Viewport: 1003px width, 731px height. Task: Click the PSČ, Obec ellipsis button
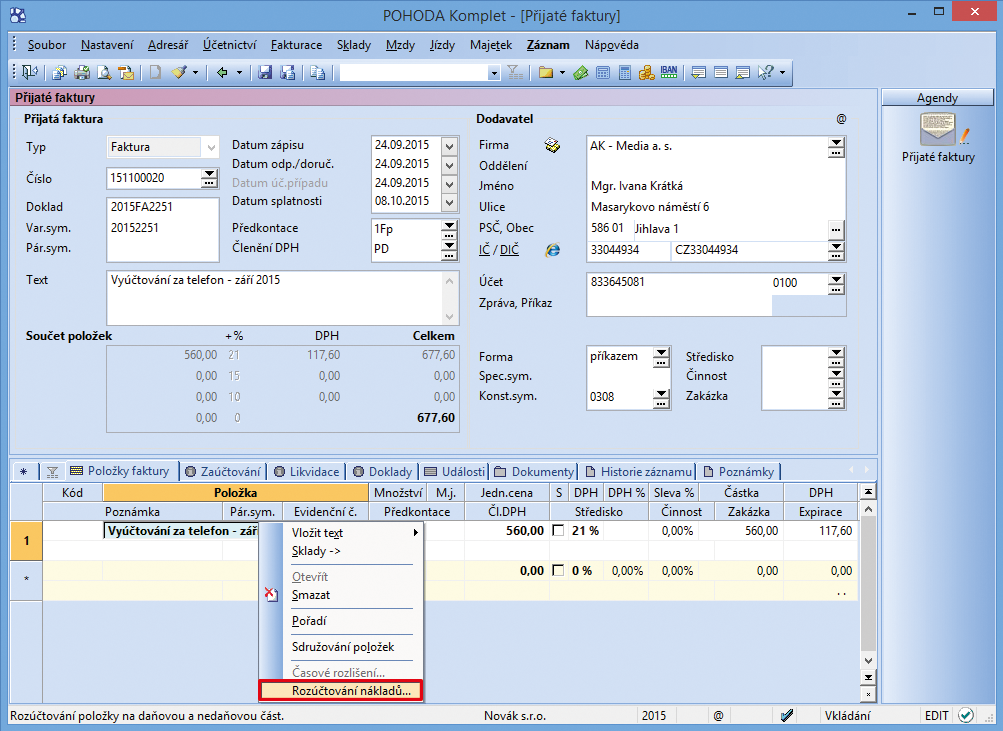tap(836, 229)
